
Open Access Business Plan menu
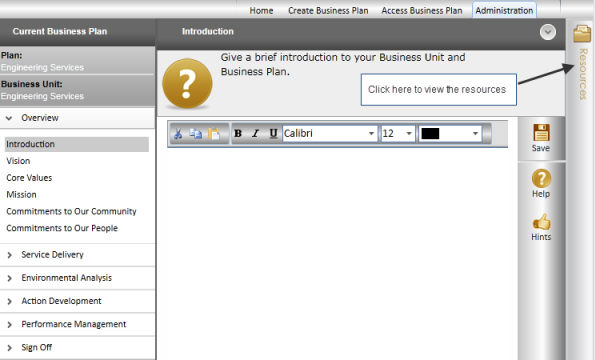click(x=422, y=11)
